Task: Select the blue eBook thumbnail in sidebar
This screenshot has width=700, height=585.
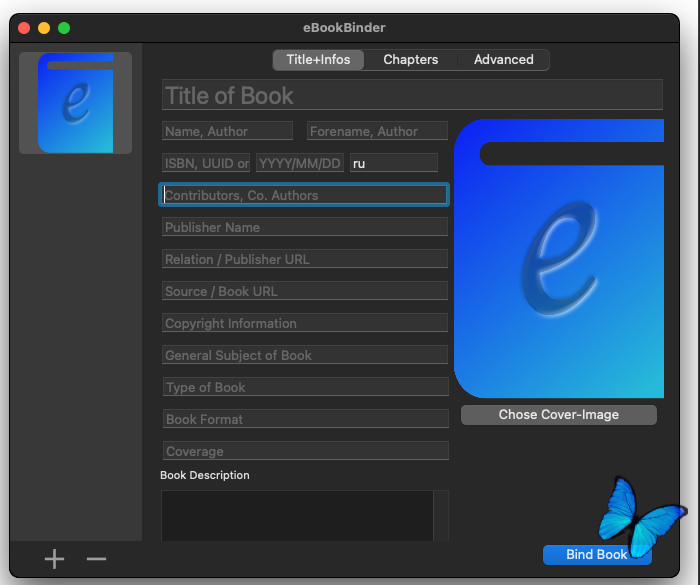Action: 75,103
